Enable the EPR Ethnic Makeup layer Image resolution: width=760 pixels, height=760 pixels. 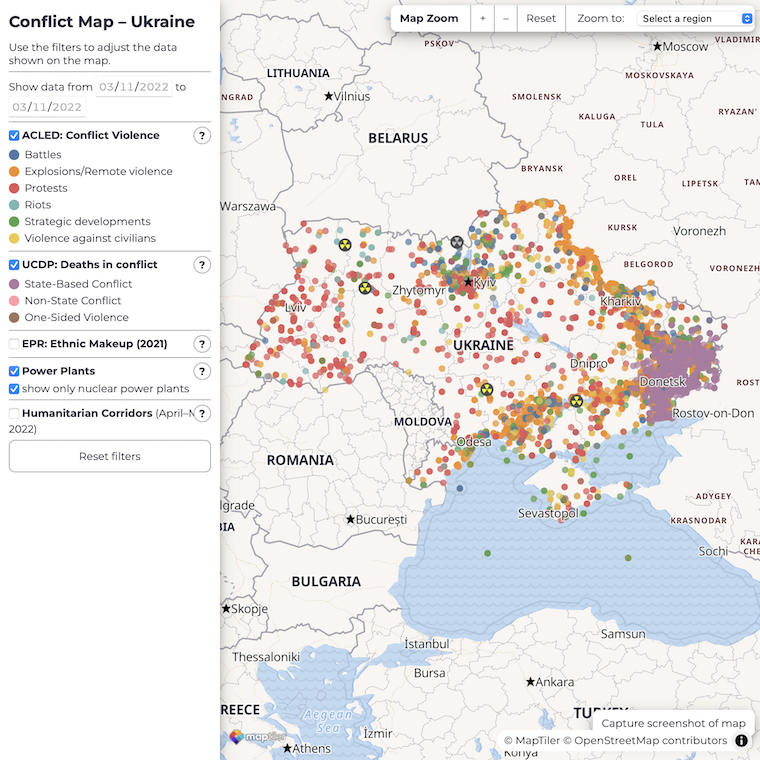[x=14, y=344]
